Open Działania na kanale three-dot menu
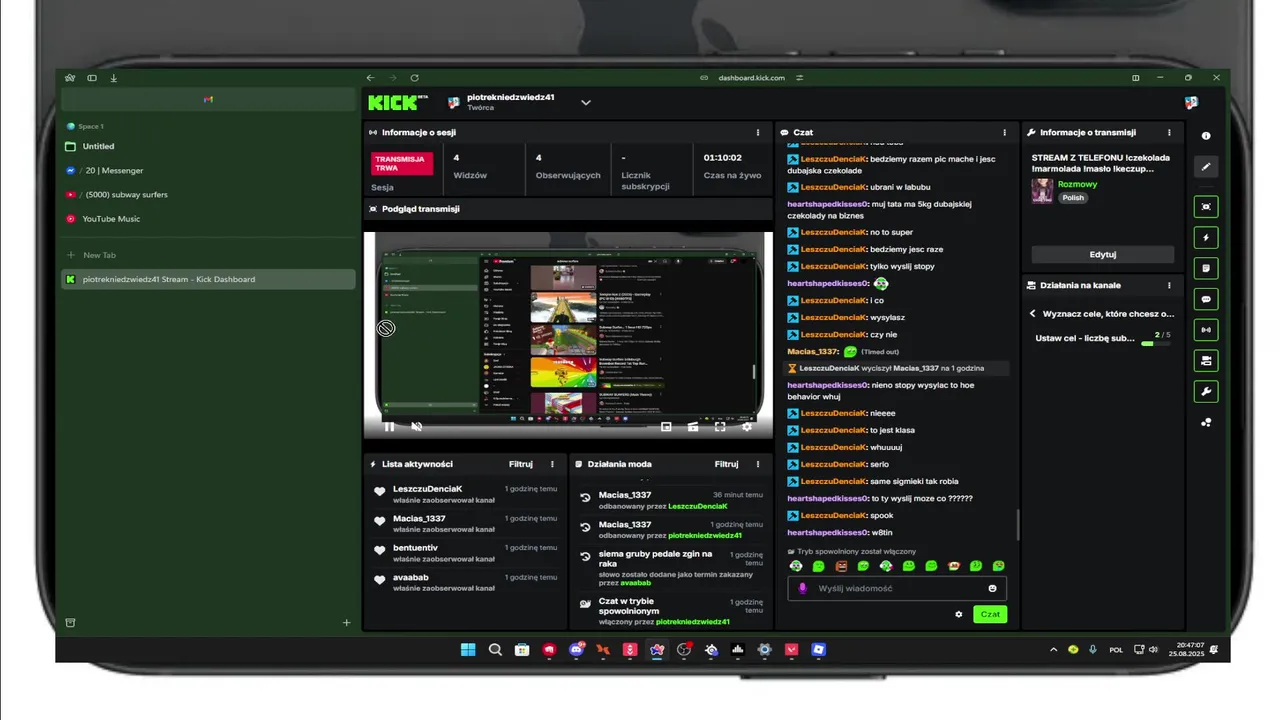 (x=1169, y=285)
